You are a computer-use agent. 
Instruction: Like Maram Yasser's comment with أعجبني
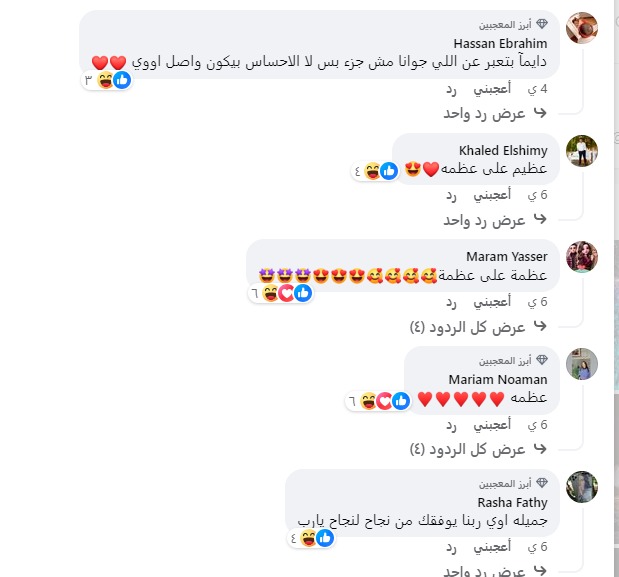pyautogui.click(x=492, y=302)
